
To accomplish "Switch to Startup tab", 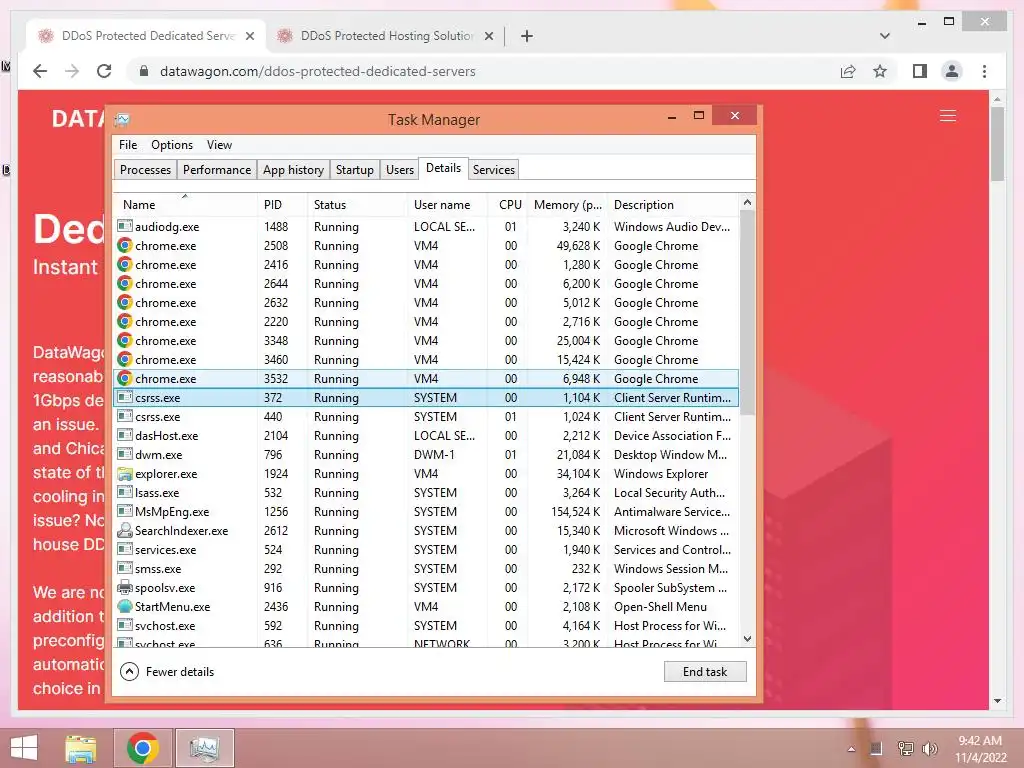I will coord(355,170).
